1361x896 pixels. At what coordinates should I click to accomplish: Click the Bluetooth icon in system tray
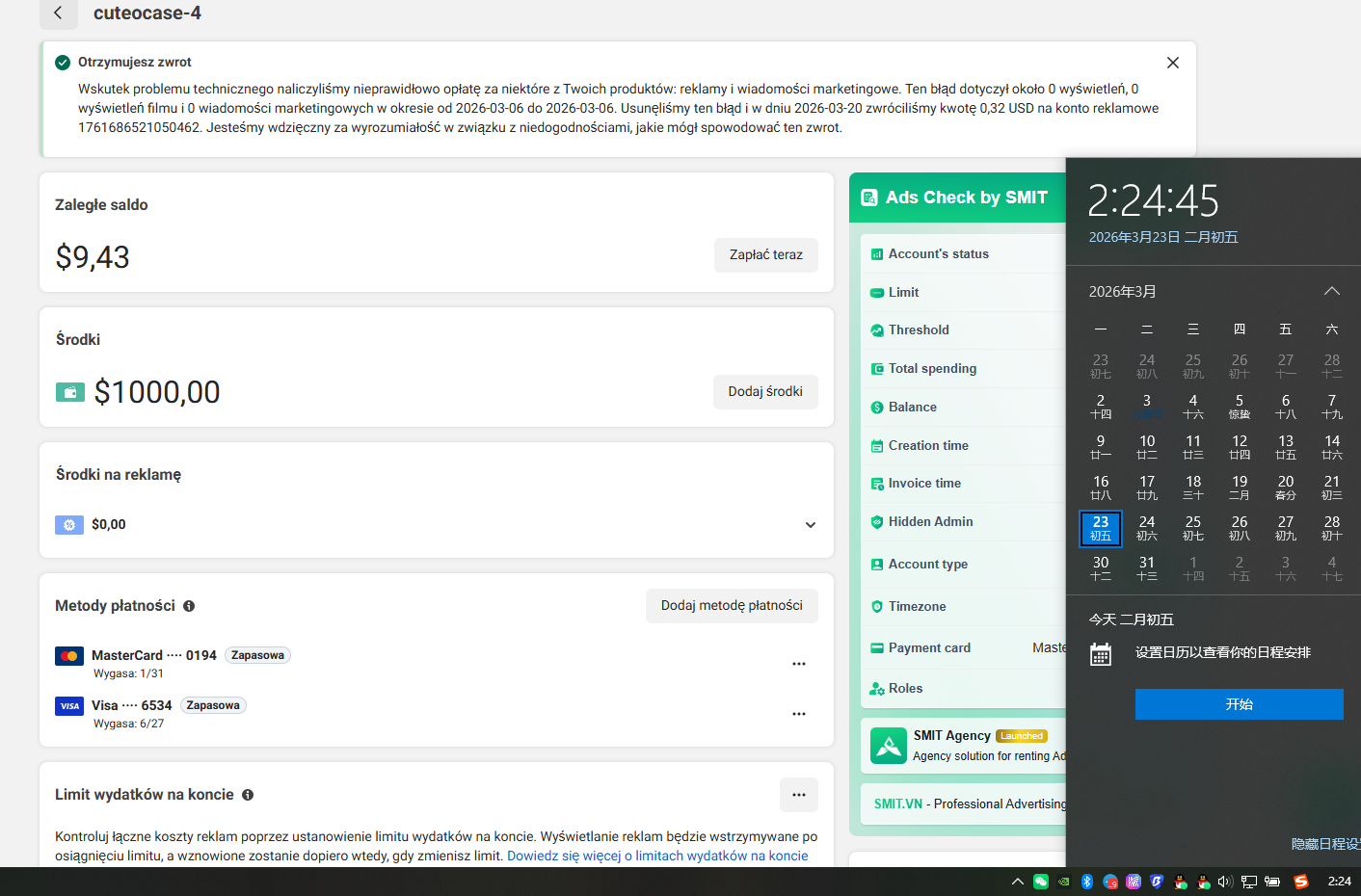1087,882
